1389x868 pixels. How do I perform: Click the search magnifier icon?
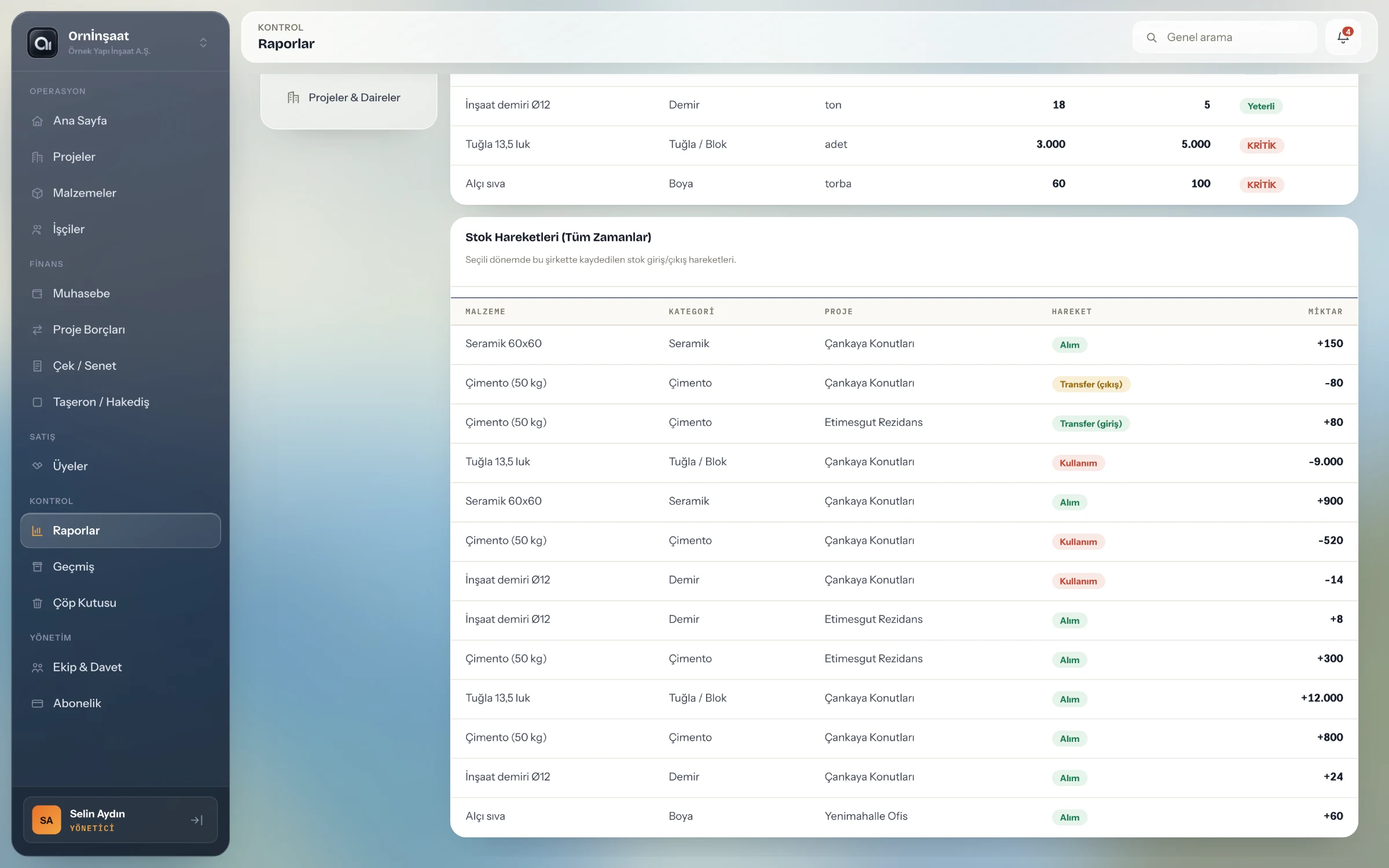(1152, 38)
